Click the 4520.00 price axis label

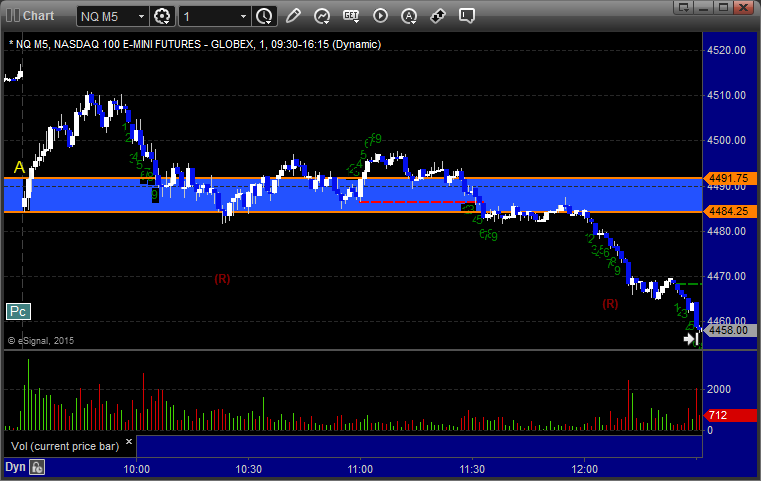tap(727, 50)
